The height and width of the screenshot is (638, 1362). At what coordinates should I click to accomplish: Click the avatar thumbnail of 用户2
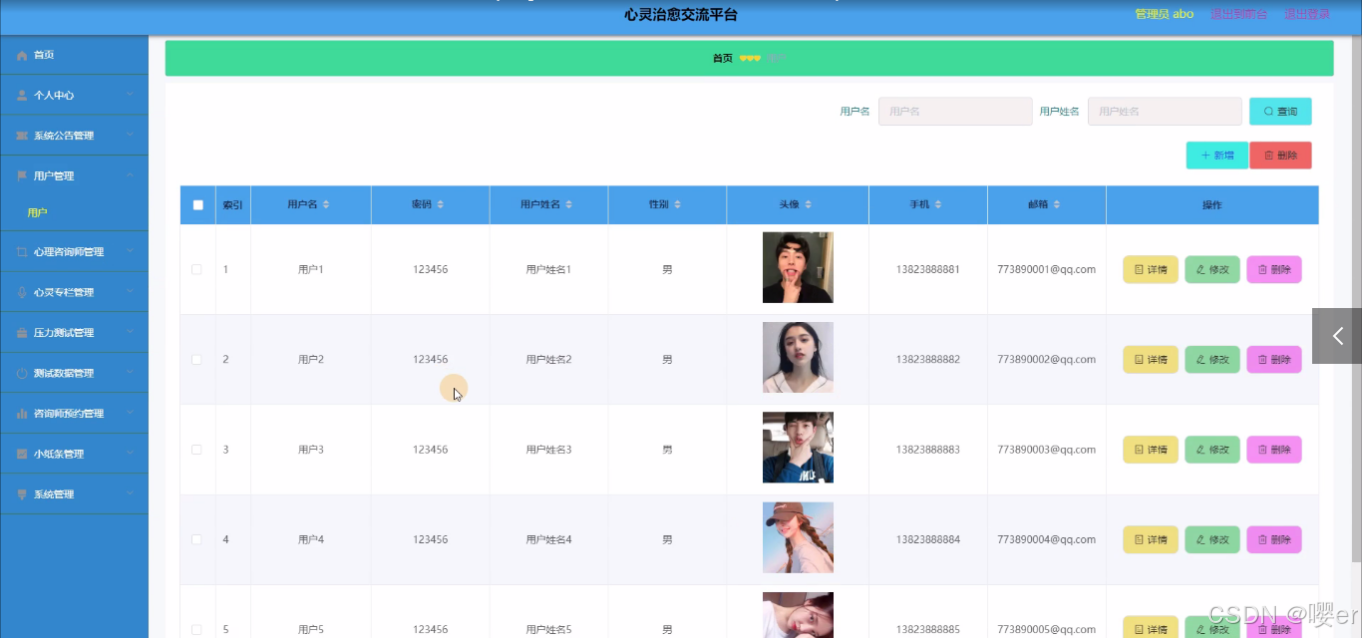click(x=798, y=358)
